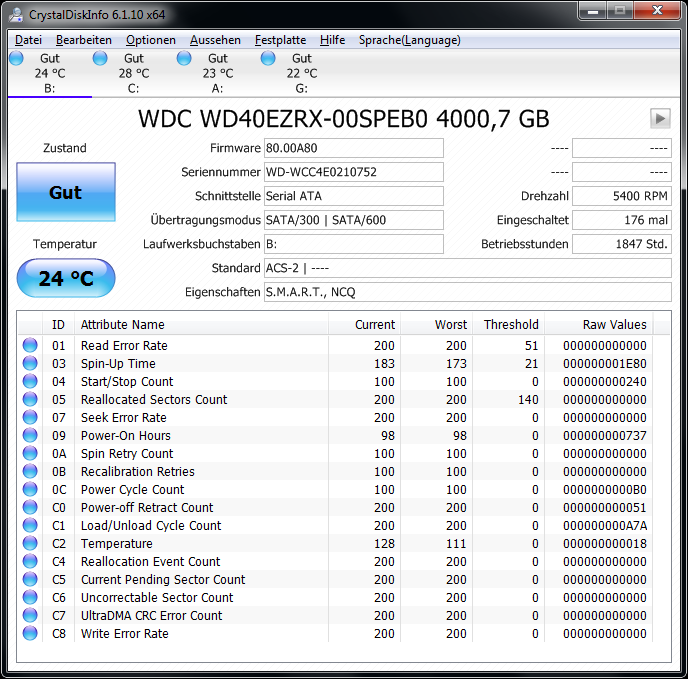Screen dimensions: 688x679
Task: Click the Temperature current value 128
Action: pyautogui.click(x=384, y=543)
